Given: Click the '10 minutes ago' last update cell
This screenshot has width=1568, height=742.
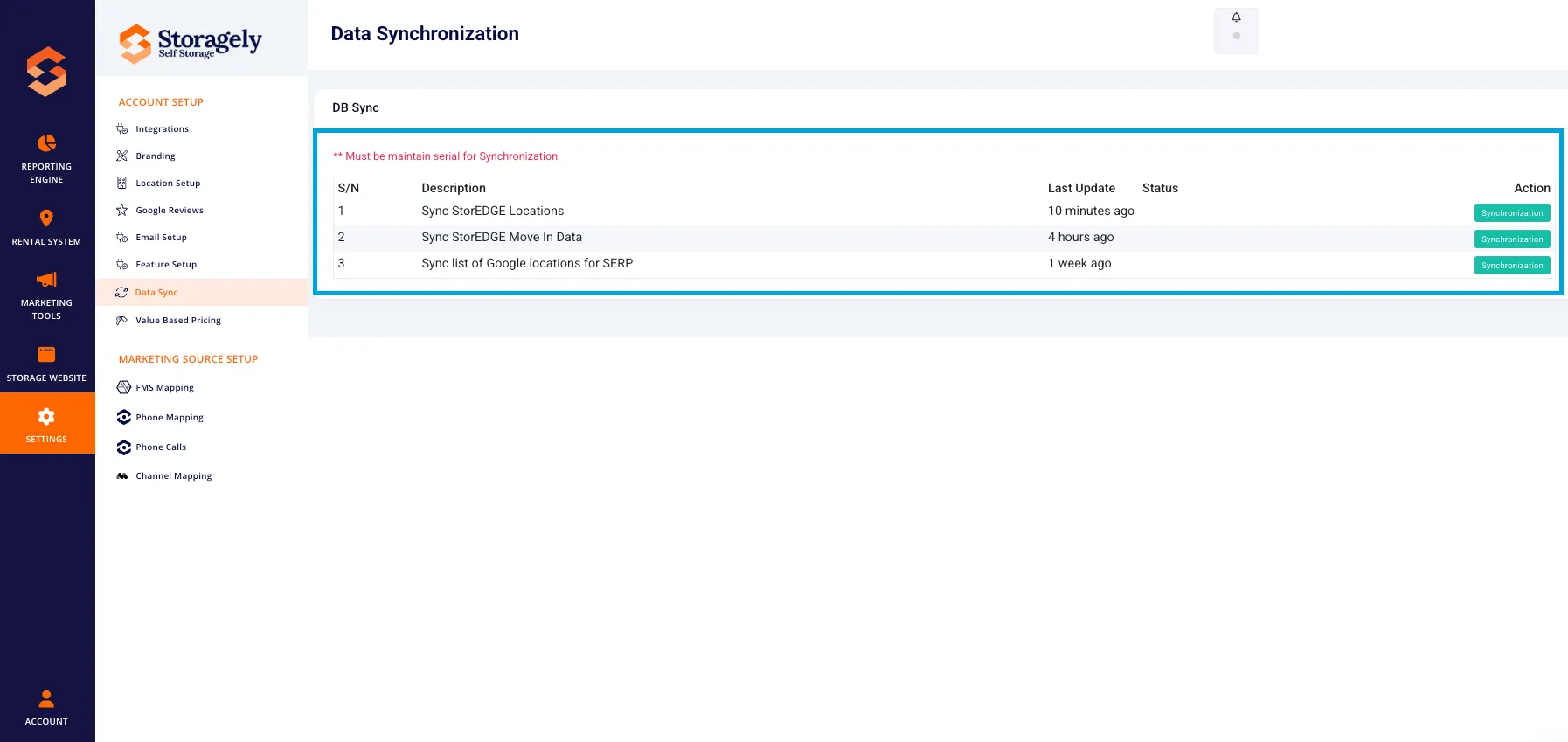Looking at the screenshot, I should (1091, 211).
